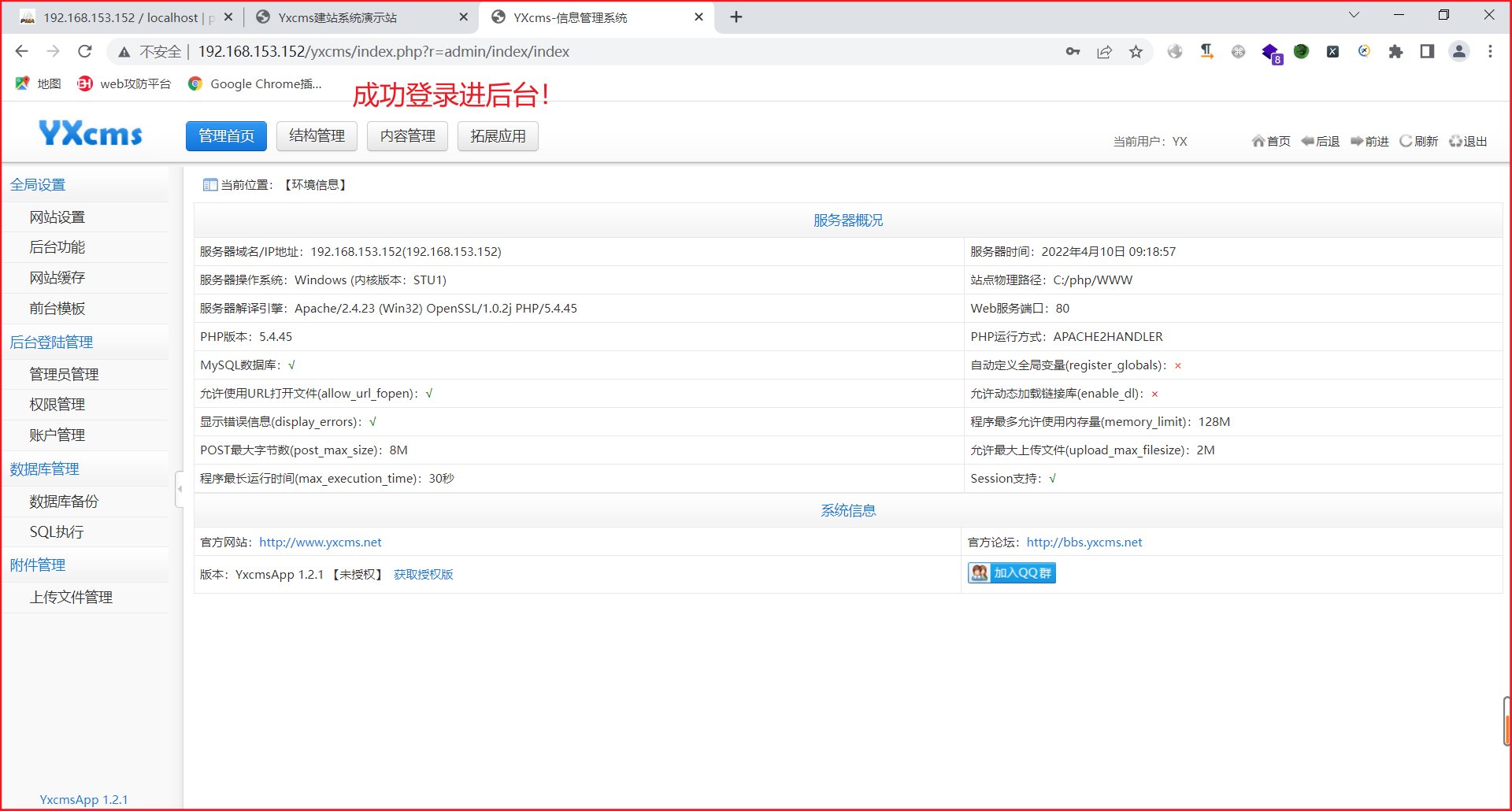This screenshot has height=811, width=1512.
Task: Click the 获取授权版 link
Action: coord(424,575)
